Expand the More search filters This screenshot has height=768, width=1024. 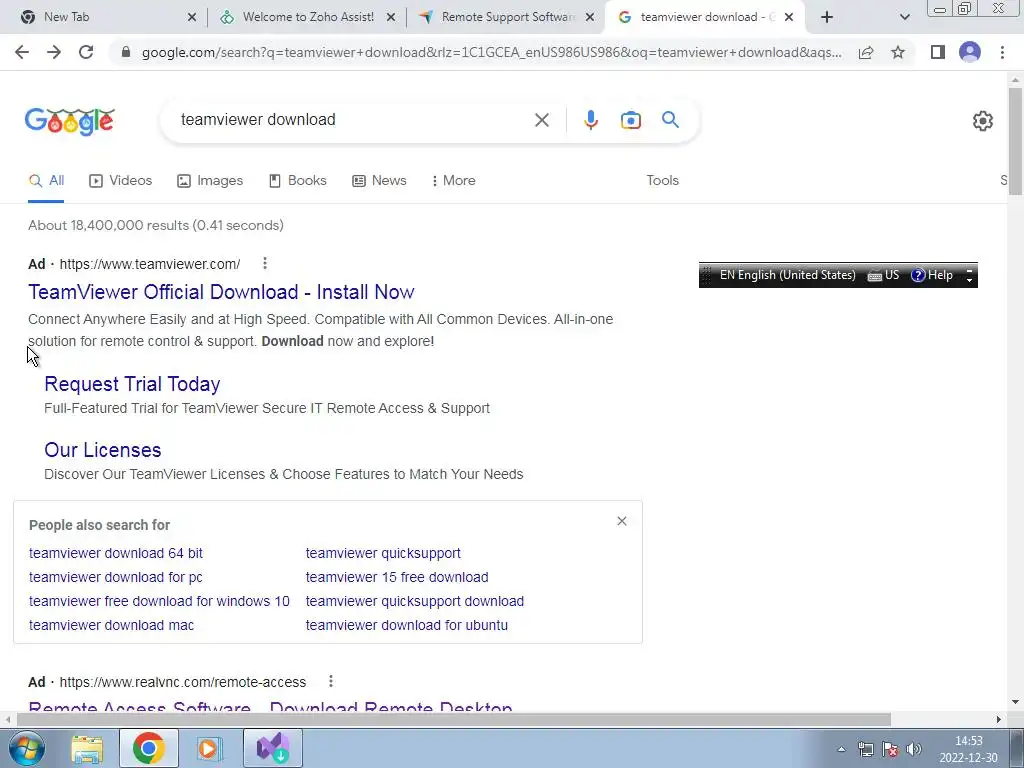[454, 180]
